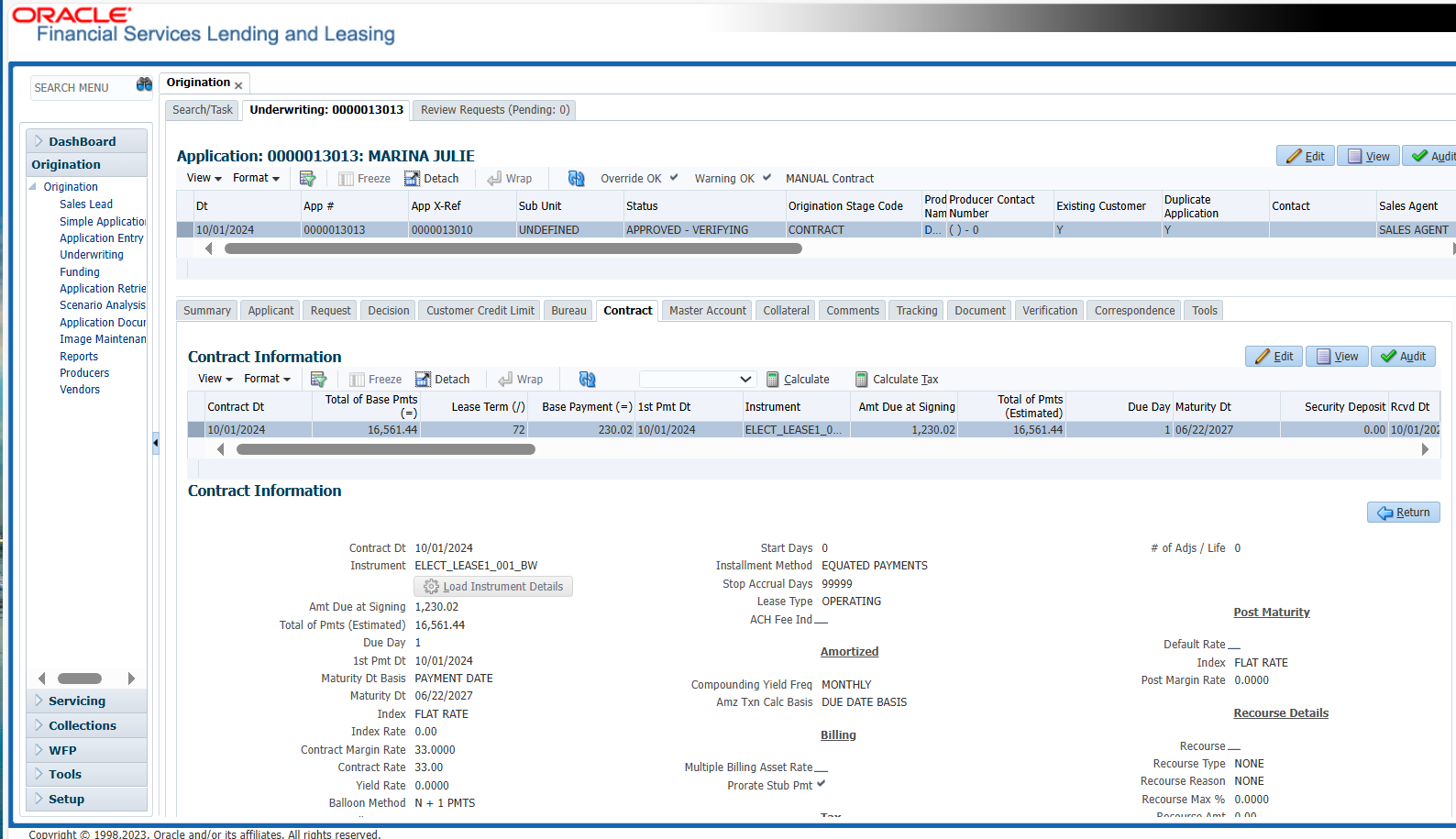Viewport: 1456px width, 839px height.
Task: Click the Detach icon in Contract Information toolbar
Action: 423,380
